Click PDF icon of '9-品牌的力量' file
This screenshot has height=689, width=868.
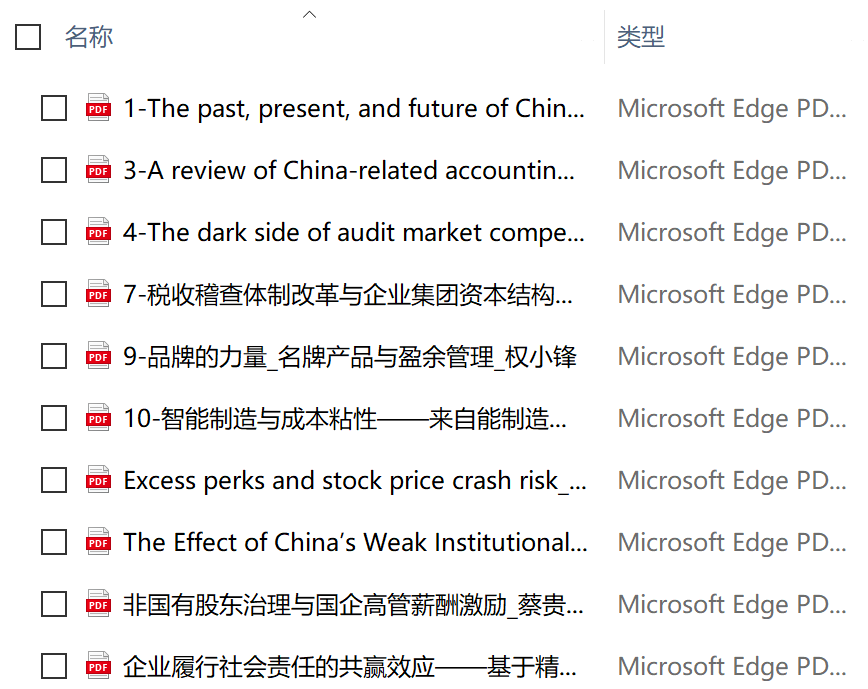coord(98,356)
